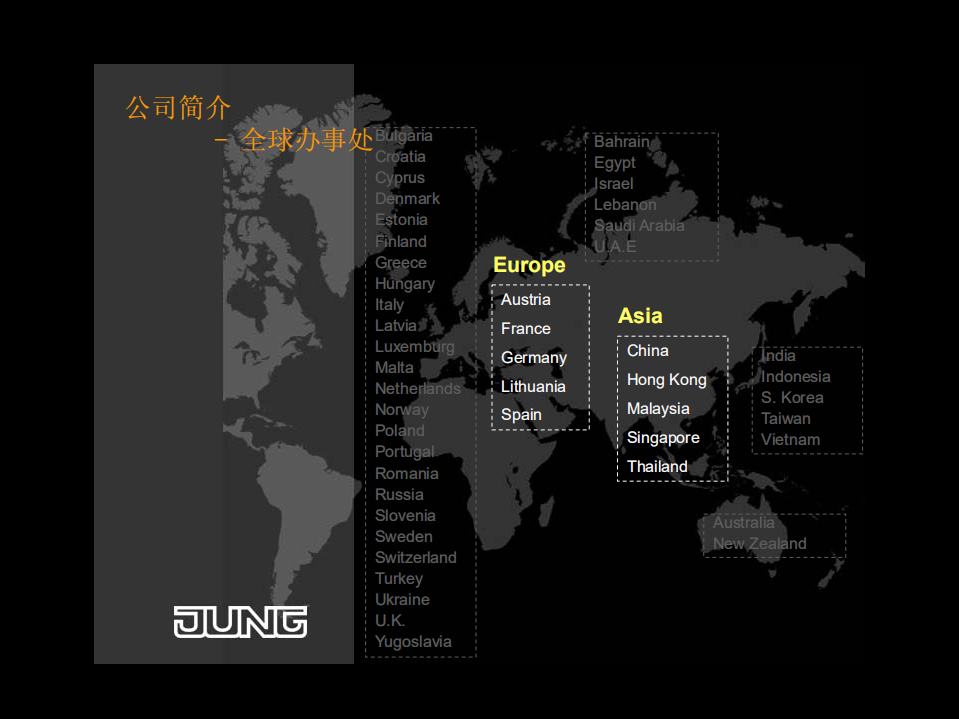
Task: Click the JUNG company logo
Action: pyautogui.click(x=239, y=622)
